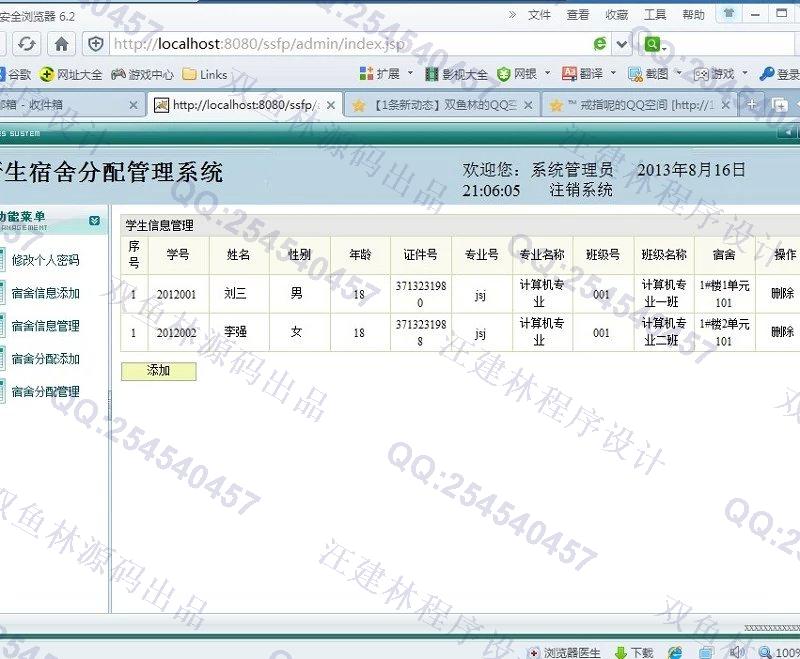Open the 文件 menu
The height and width of the screenshot is (659, 800).
[x=539, y=15]
